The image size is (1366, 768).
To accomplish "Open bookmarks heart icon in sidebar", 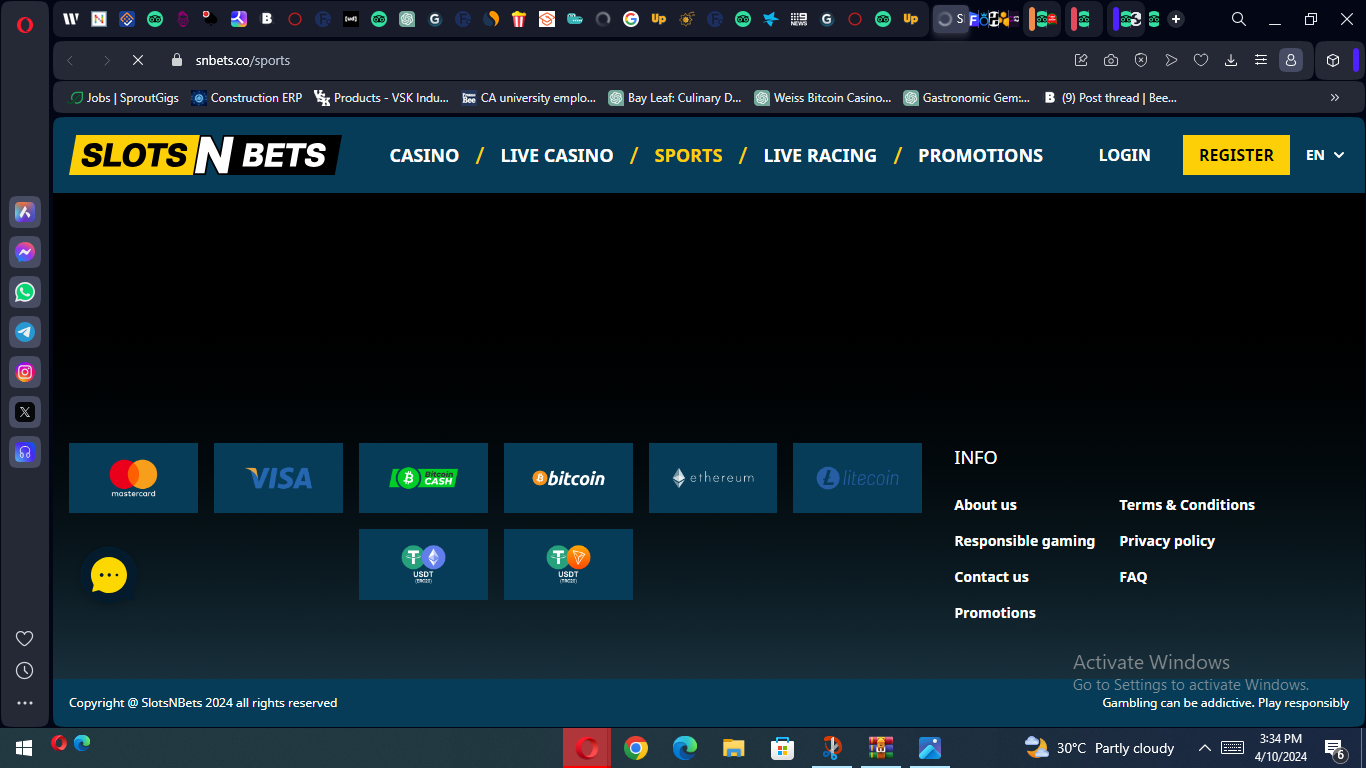I will 25,638.
